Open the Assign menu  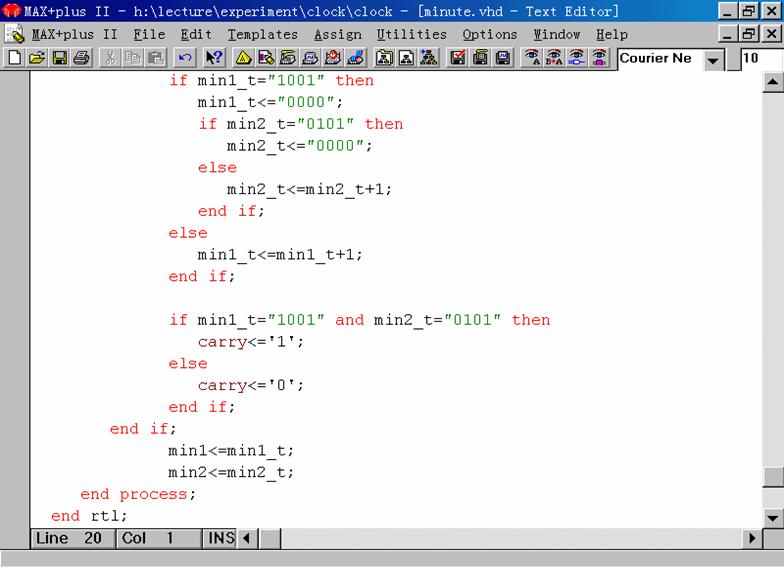338,34
